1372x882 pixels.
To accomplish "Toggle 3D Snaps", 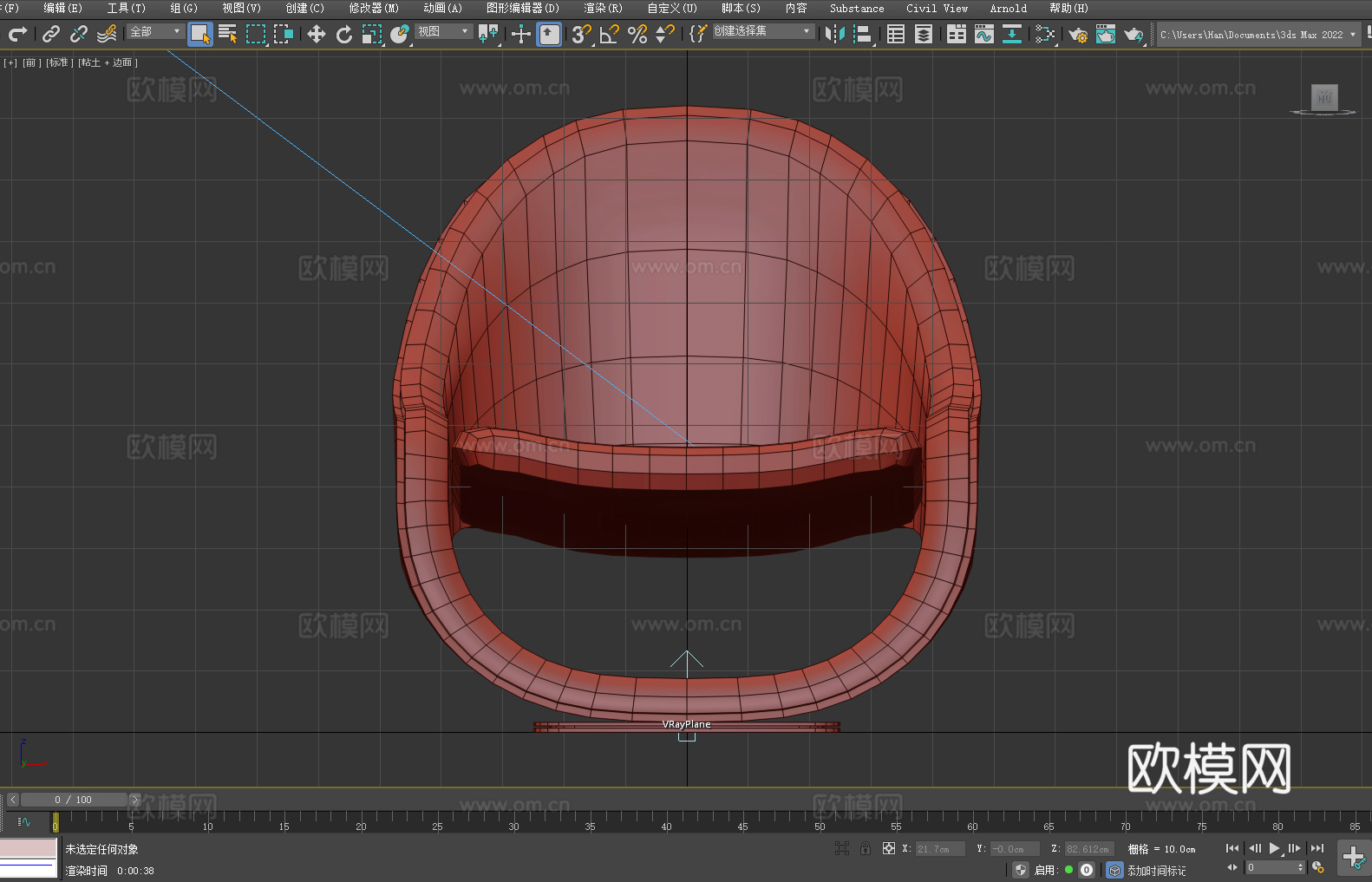I will [582, 34].
